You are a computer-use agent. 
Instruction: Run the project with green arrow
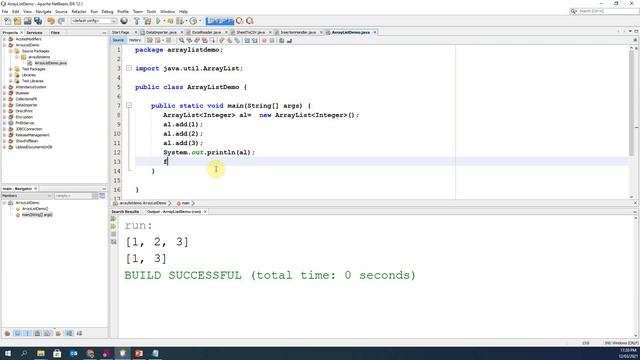click(158, 21)
